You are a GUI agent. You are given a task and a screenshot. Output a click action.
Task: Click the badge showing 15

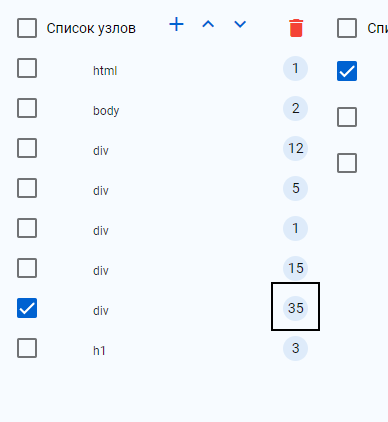[295, 268]
